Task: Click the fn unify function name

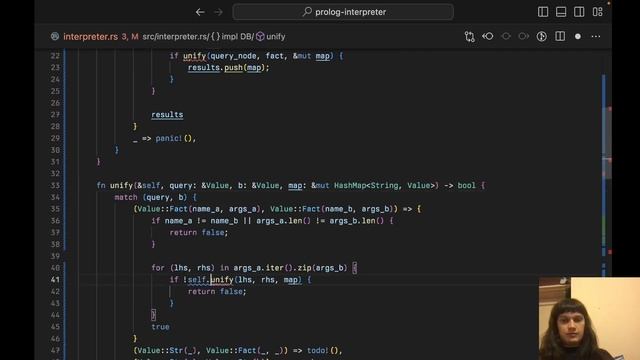Action: [x=122, y=186]
